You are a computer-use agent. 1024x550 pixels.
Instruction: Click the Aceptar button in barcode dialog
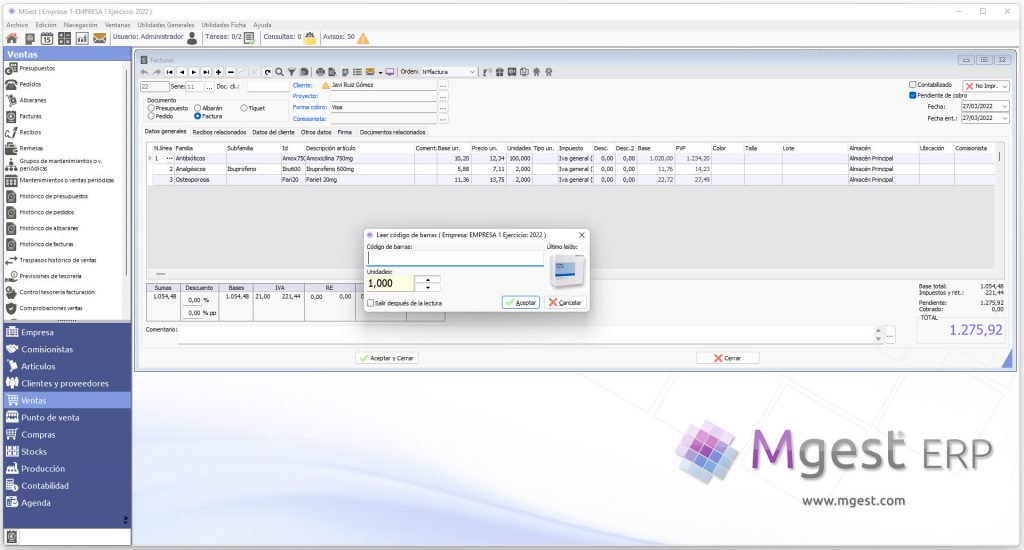(520, 302)
